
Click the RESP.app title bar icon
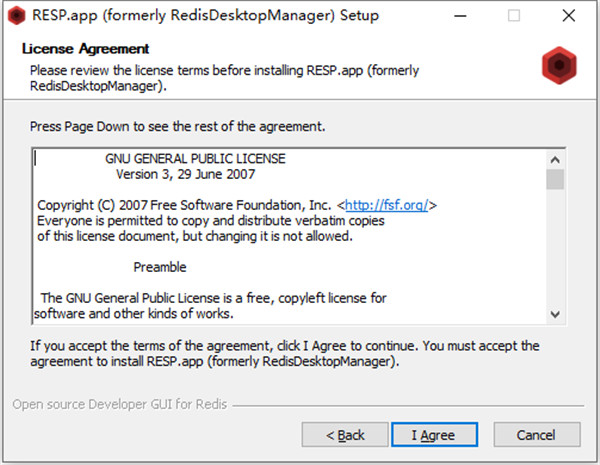16,16
